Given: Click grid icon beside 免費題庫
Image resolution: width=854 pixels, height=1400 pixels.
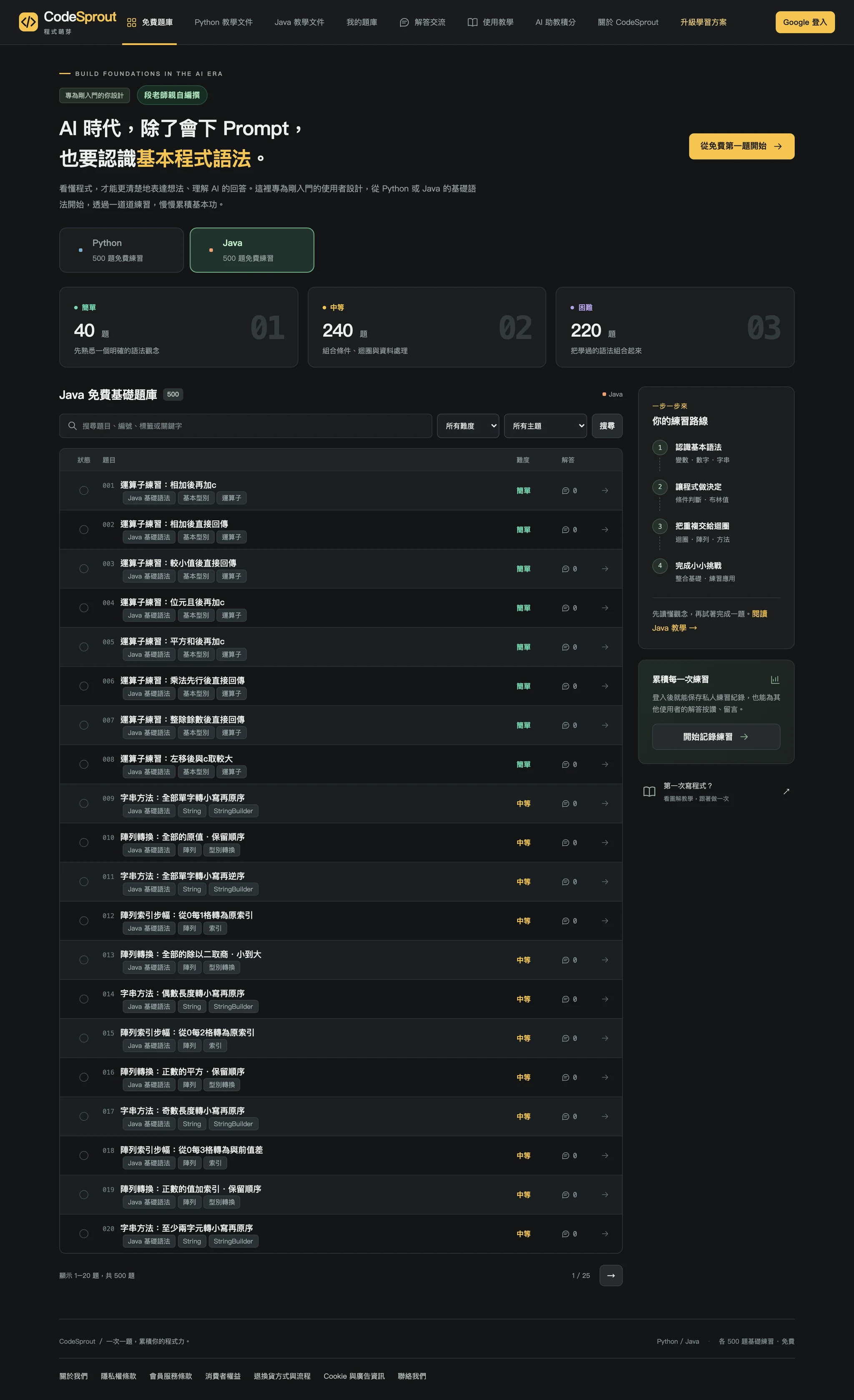Looking at the screenshot, I should (x=131, y=22).
